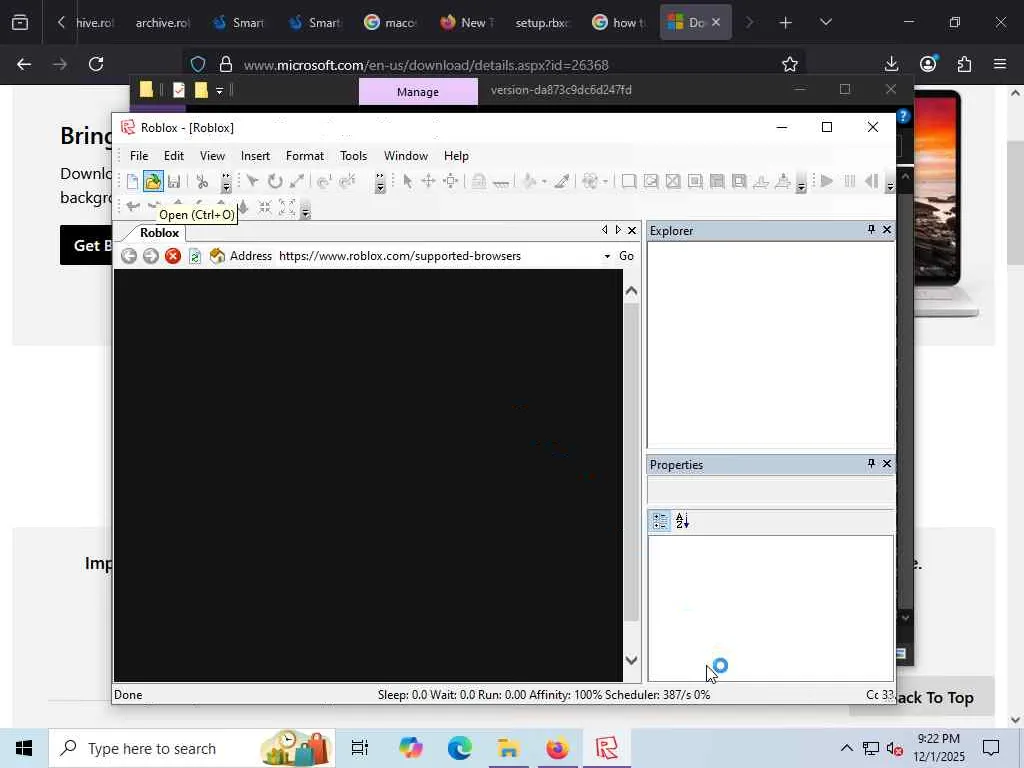Open the Window menu
The height and width of the screenshot is (768, 1024).
[406, 156]
